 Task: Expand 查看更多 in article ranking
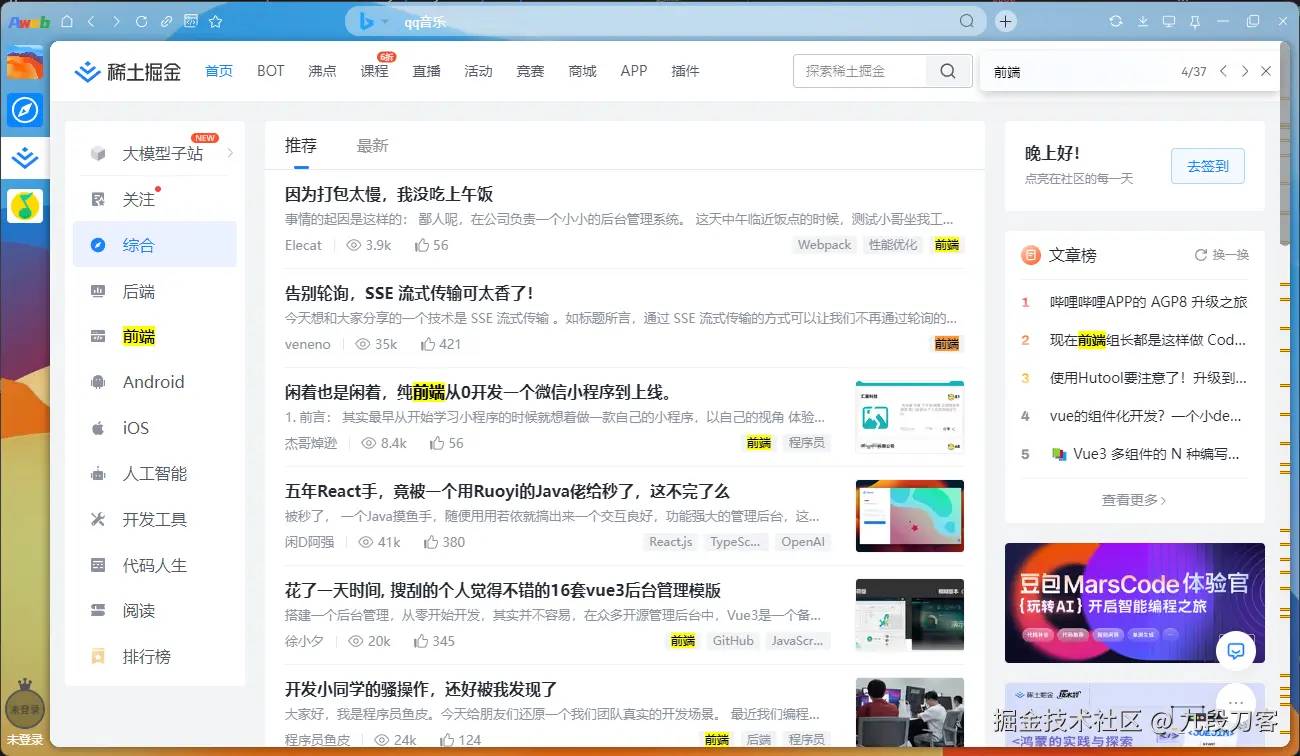tap(1134, 499)
